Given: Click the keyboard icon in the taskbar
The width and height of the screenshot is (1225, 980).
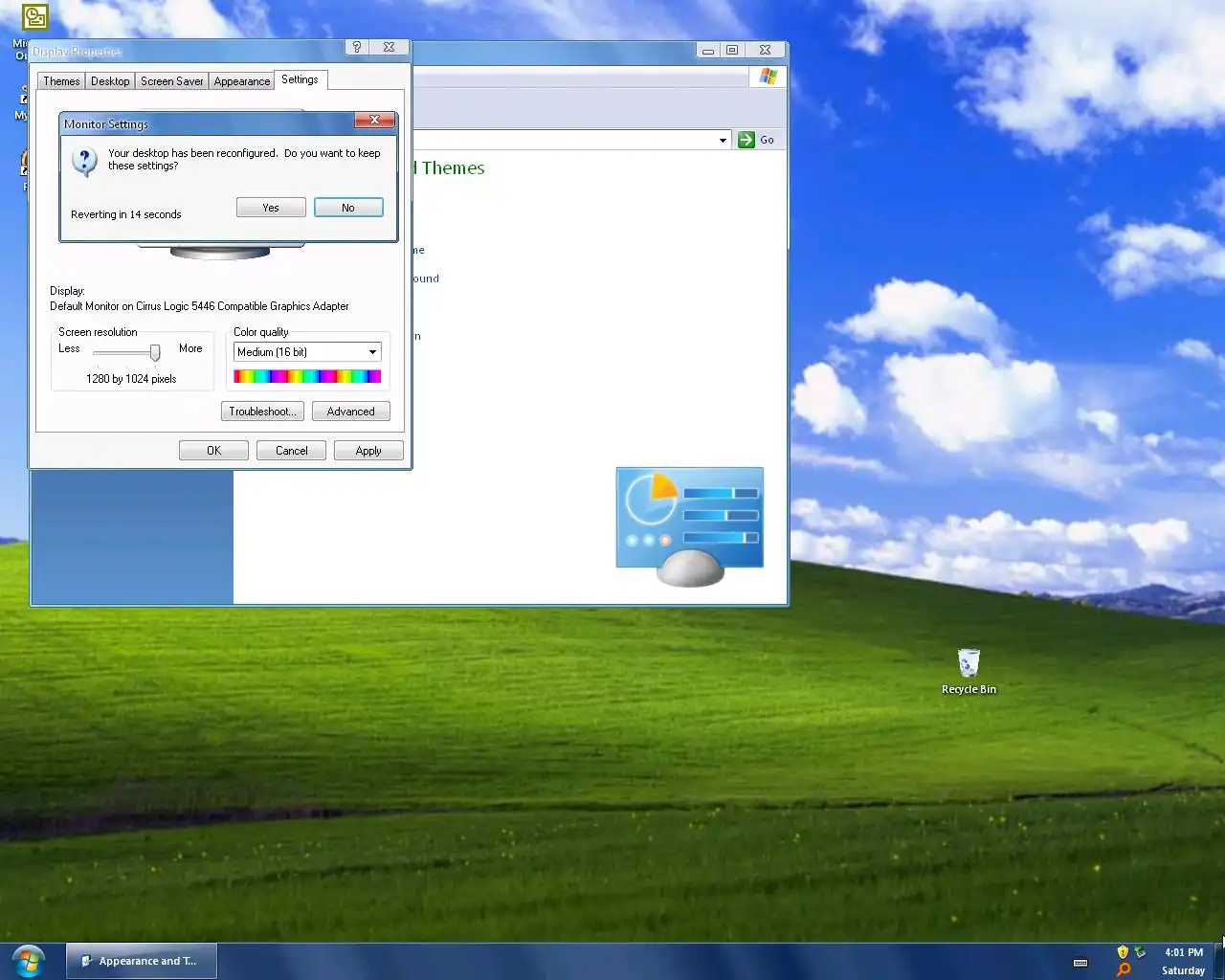Looking at the screenshot, I should [1080, 963].
